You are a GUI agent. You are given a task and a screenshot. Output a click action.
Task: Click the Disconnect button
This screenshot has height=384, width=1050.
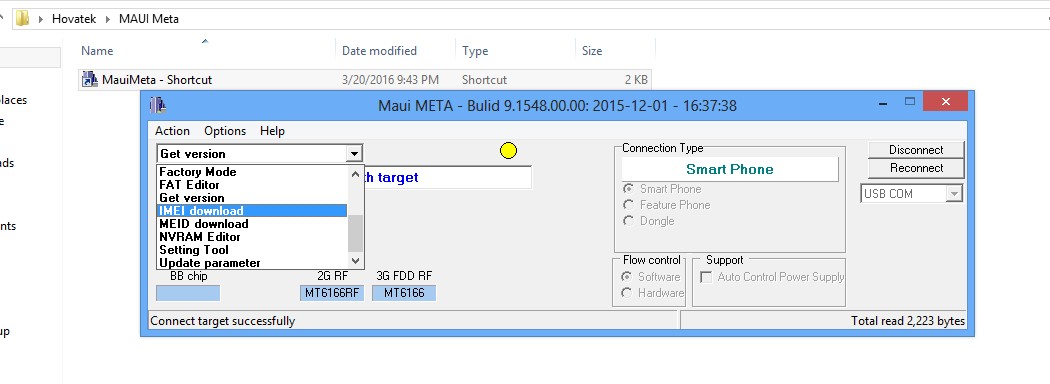(916, 149)
